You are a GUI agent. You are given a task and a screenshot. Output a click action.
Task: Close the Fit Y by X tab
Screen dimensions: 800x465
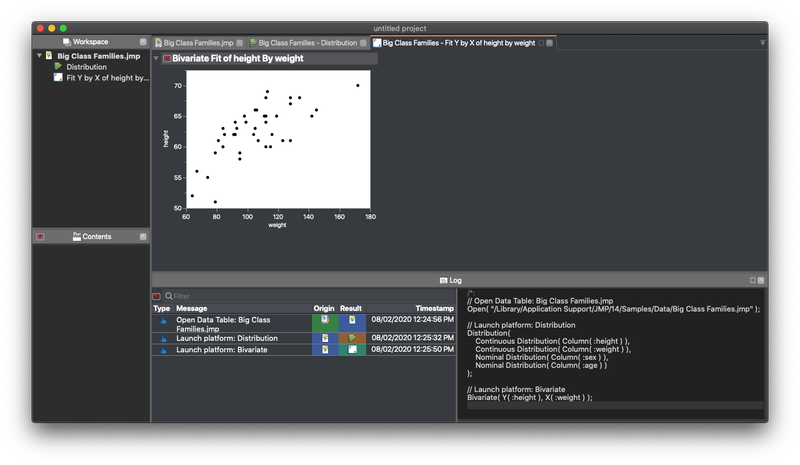point(549,43)
